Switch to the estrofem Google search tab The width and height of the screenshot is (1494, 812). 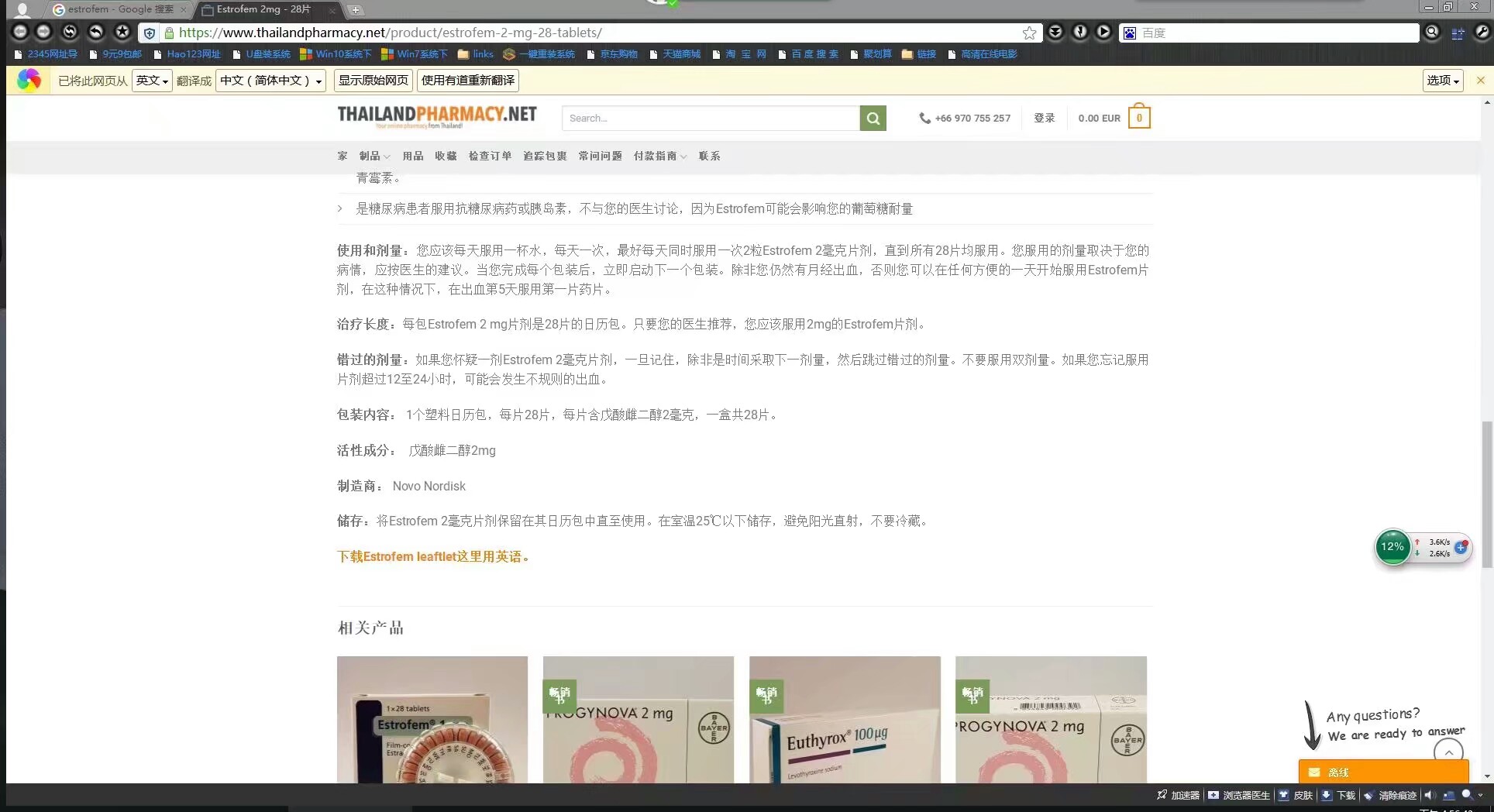tap(119, 9)
